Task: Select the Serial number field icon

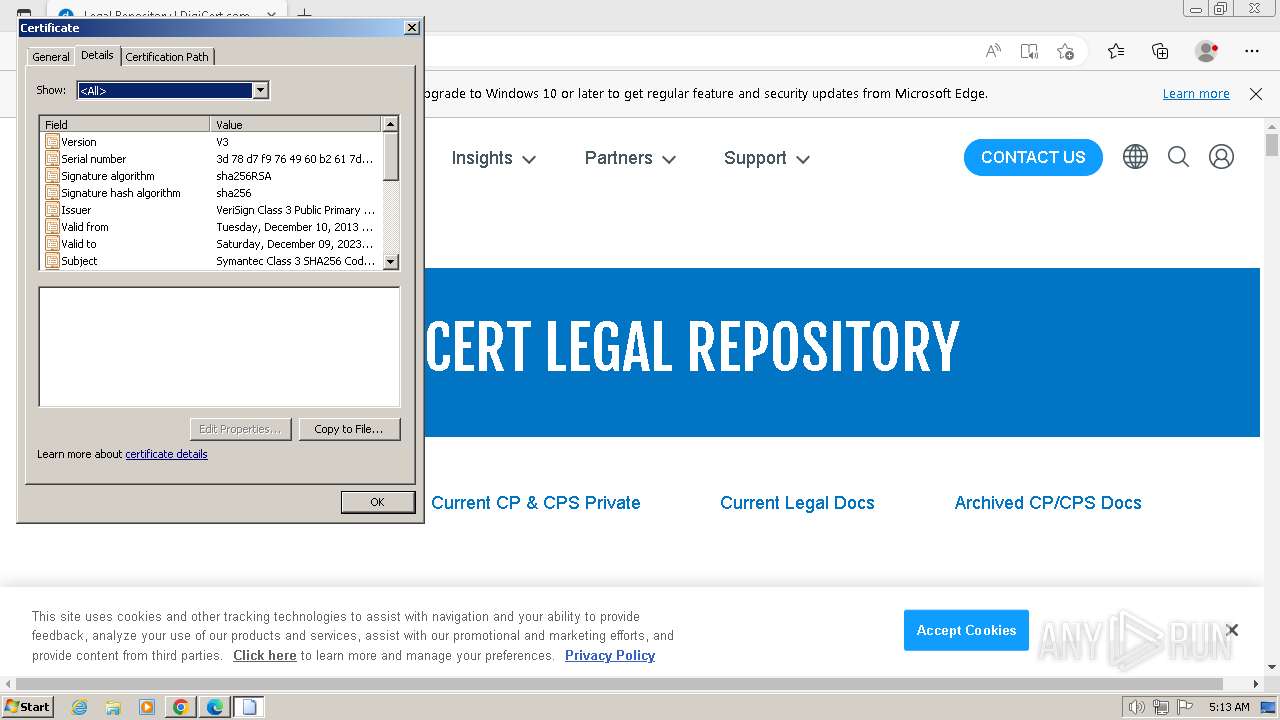Action: tap(52, 159)
